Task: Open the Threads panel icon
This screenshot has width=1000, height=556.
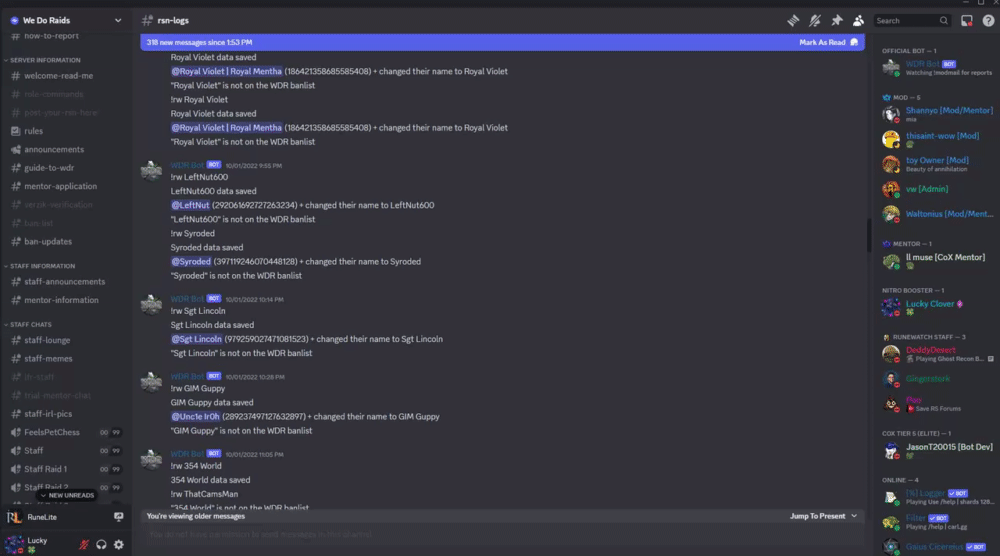Action: 793,20
